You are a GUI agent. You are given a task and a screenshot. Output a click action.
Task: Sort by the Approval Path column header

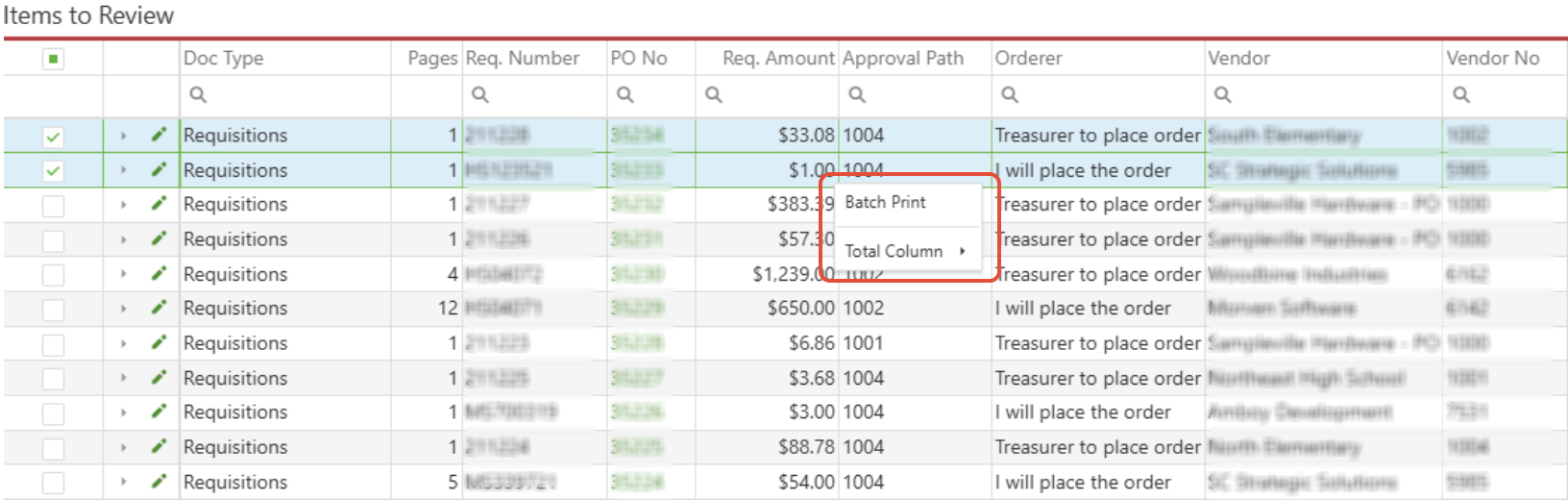pyautogui.click(x=903, y=58)
